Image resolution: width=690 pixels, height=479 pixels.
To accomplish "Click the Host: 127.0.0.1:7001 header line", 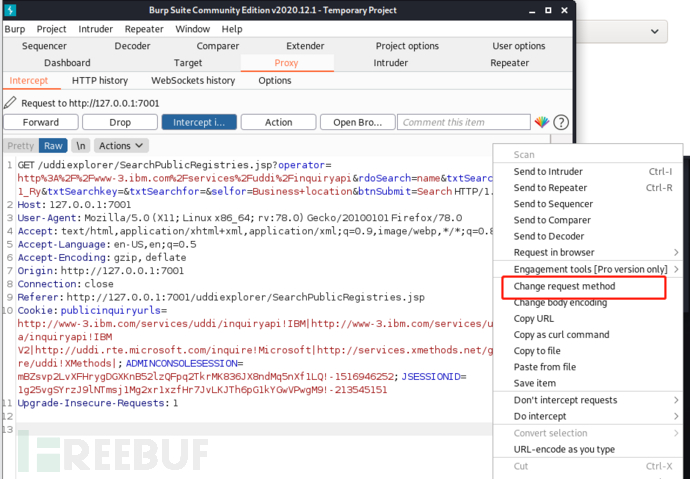I will (74, 205).
